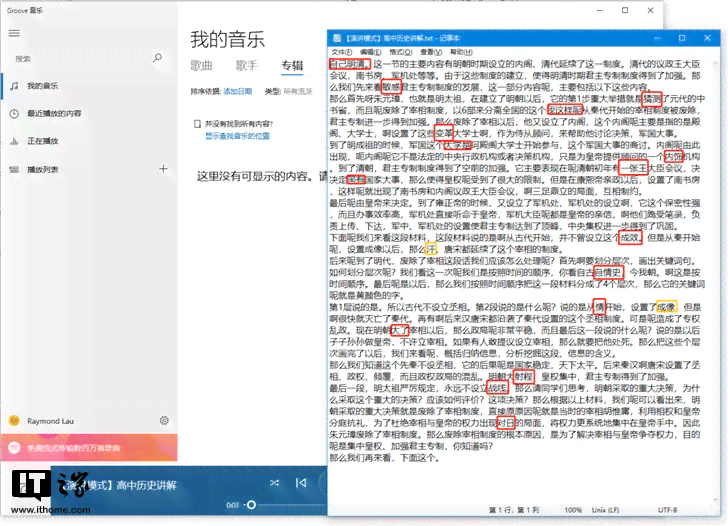Click the Notepad vertical scrollbar
This screenshot has width=728, height=526.
click(715, 280)
